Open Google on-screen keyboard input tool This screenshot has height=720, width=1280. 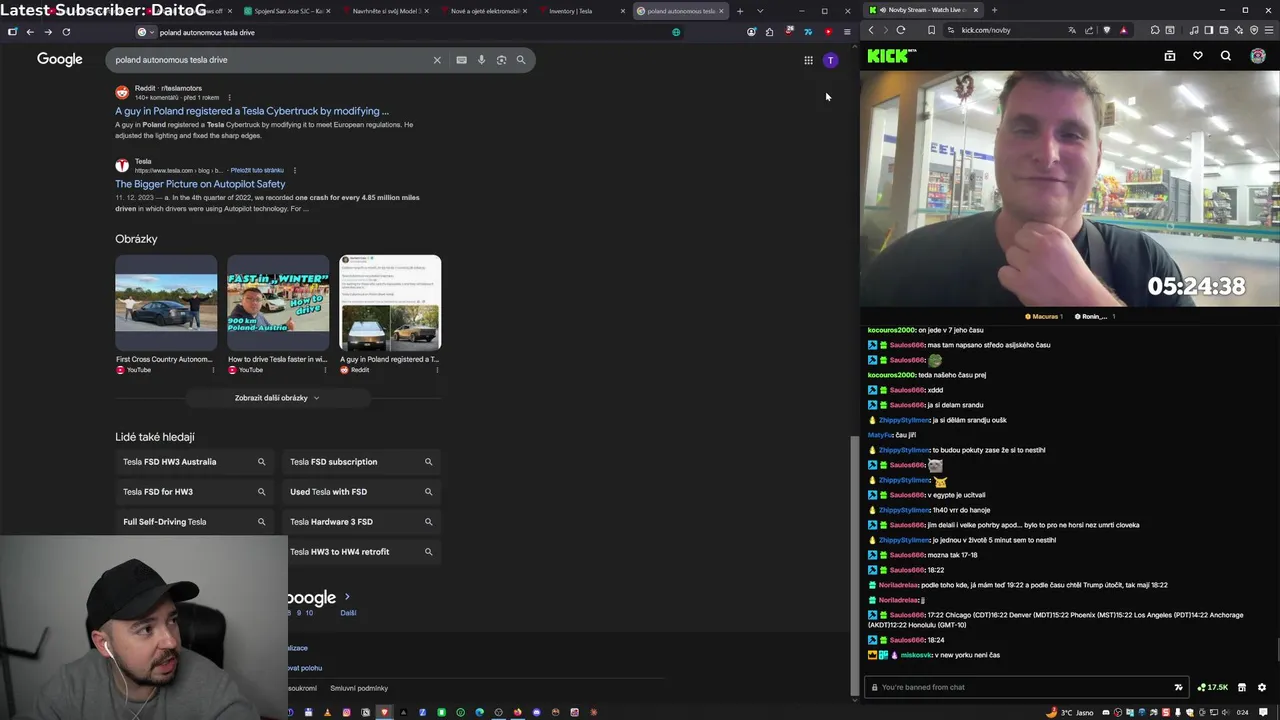(461, 60)
